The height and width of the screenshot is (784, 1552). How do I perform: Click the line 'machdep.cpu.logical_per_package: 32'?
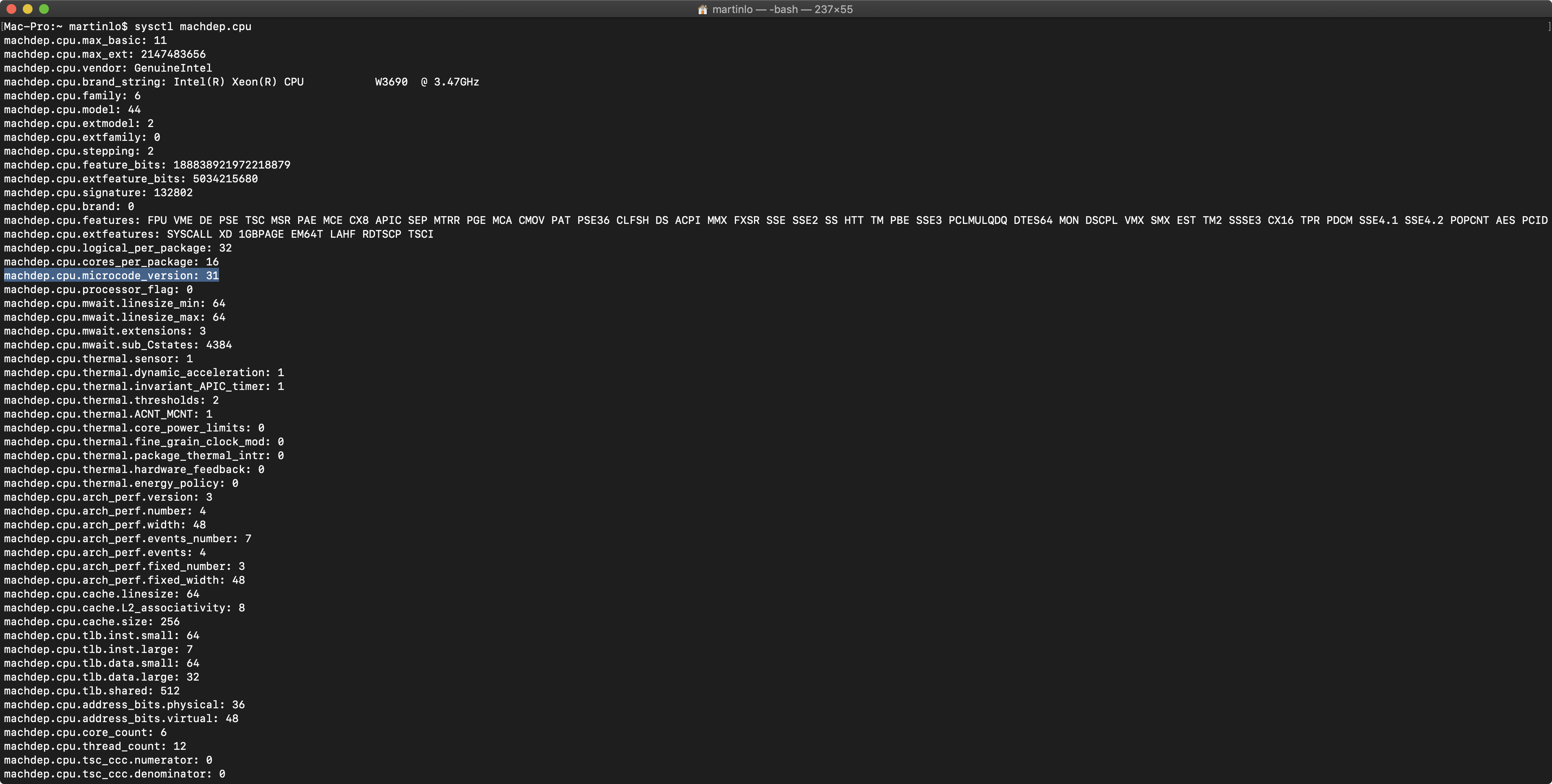point(118,248)
